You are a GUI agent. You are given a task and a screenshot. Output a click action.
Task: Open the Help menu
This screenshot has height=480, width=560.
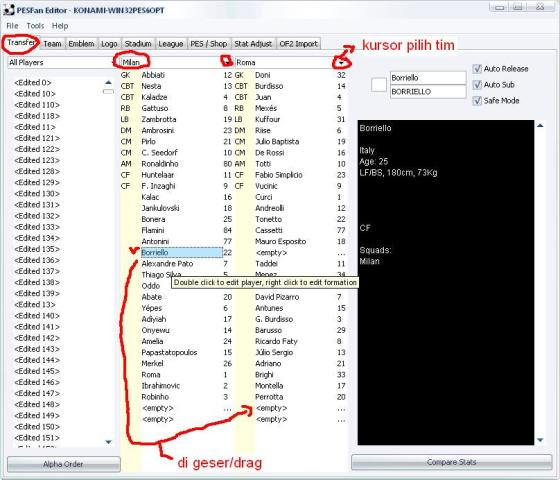[x=60, y=26]
